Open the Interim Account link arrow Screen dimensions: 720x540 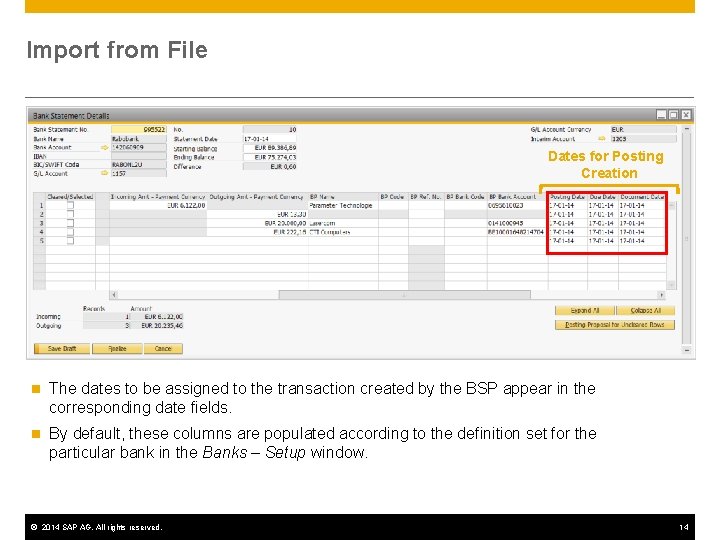coord(602,138)
